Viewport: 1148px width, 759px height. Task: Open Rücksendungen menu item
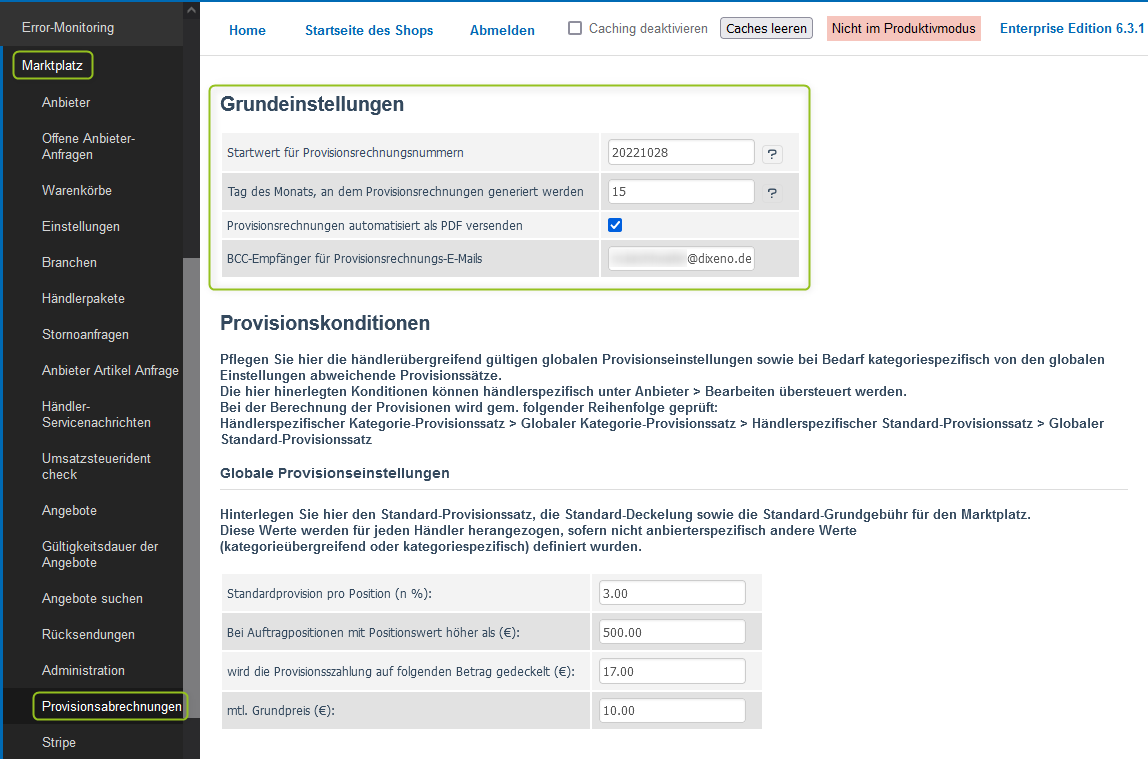89,635
